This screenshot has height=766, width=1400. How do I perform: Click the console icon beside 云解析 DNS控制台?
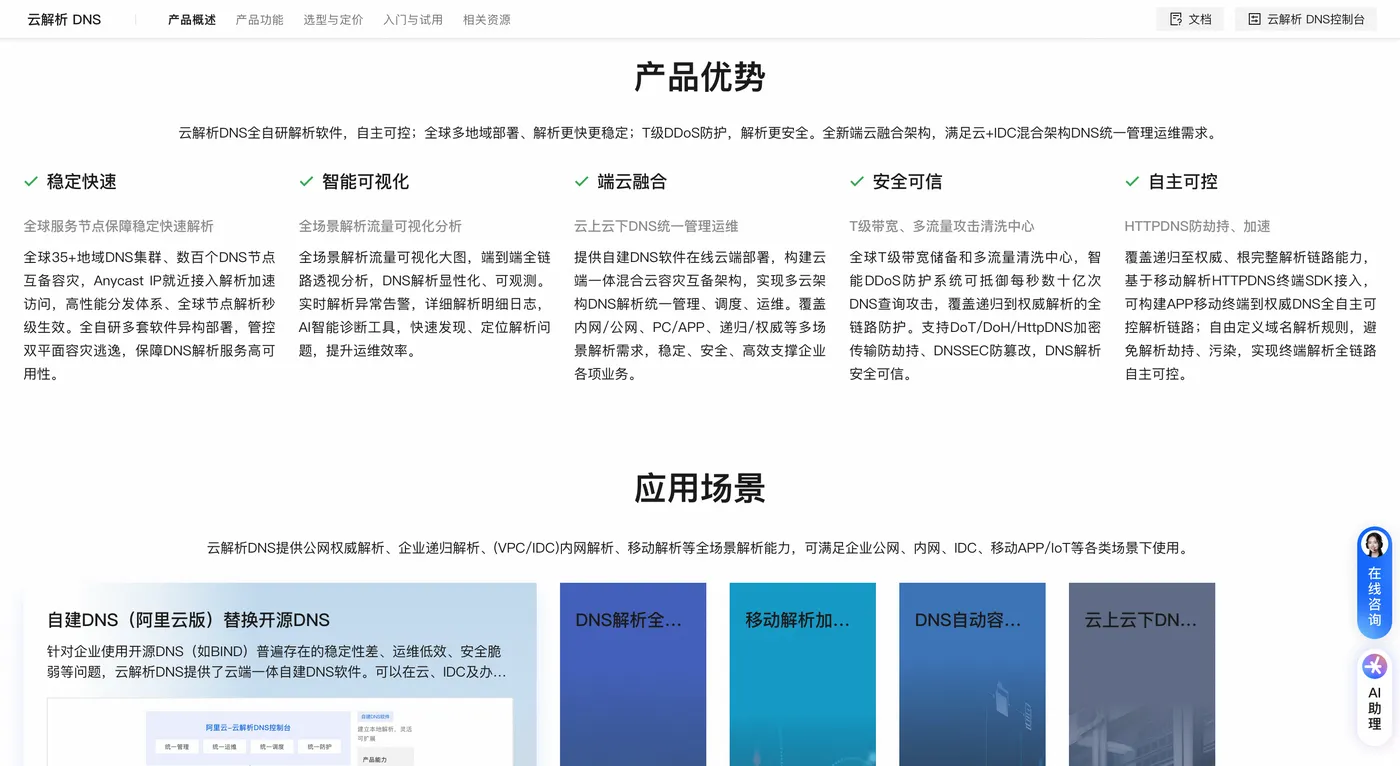[x=1254, y=19]
